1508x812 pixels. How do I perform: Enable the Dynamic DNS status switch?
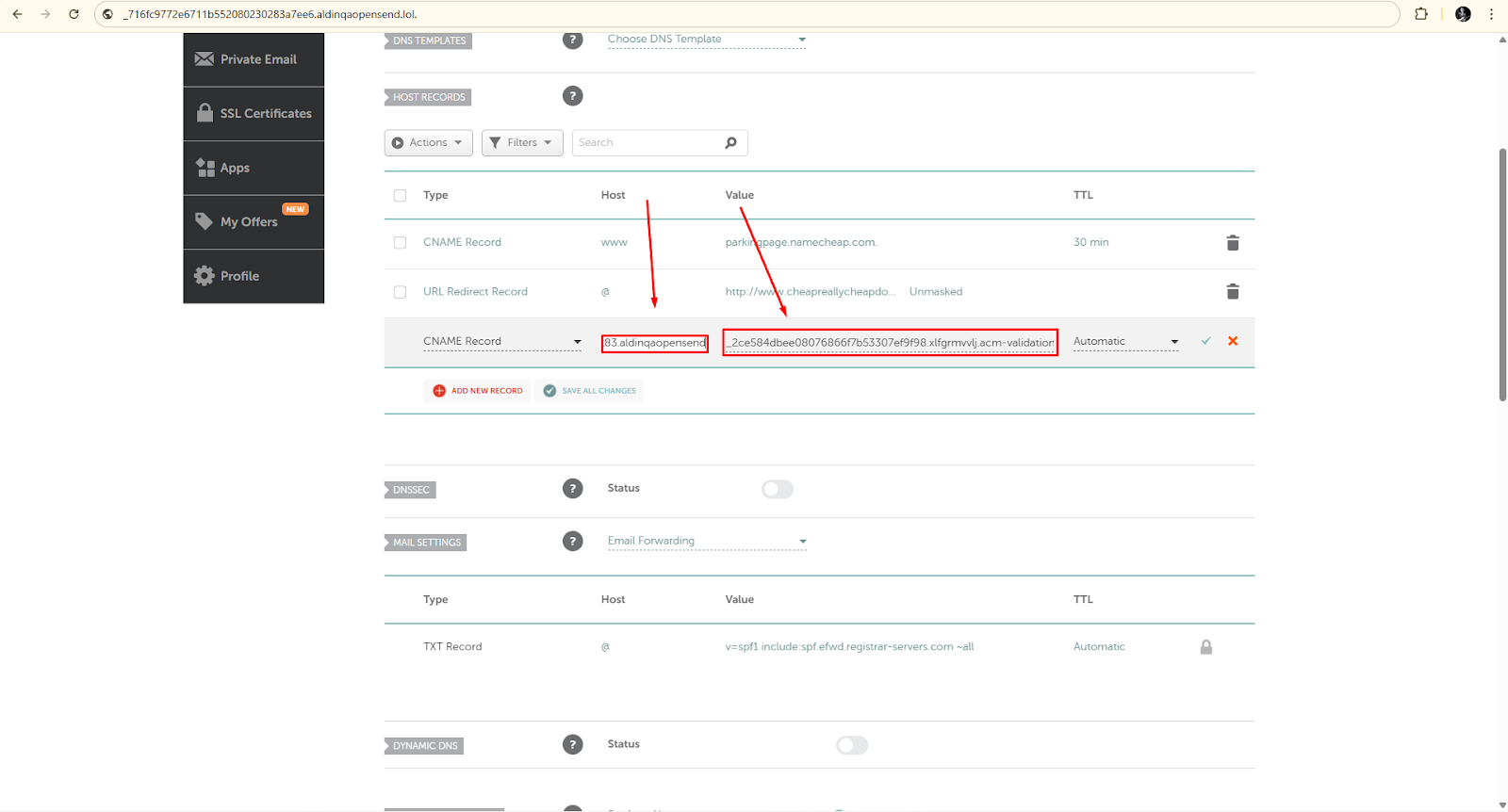(851, 745)
